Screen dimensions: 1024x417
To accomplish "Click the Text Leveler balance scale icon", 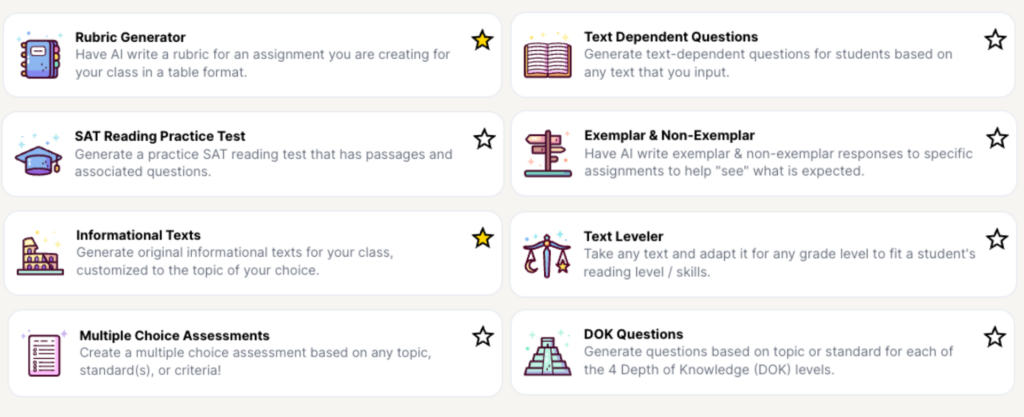I will 547,255.
